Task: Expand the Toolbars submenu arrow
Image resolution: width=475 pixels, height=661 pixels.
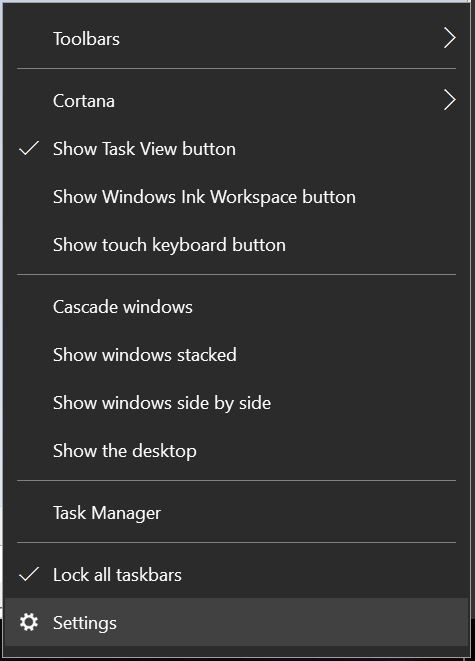Action: click(450, 38)
